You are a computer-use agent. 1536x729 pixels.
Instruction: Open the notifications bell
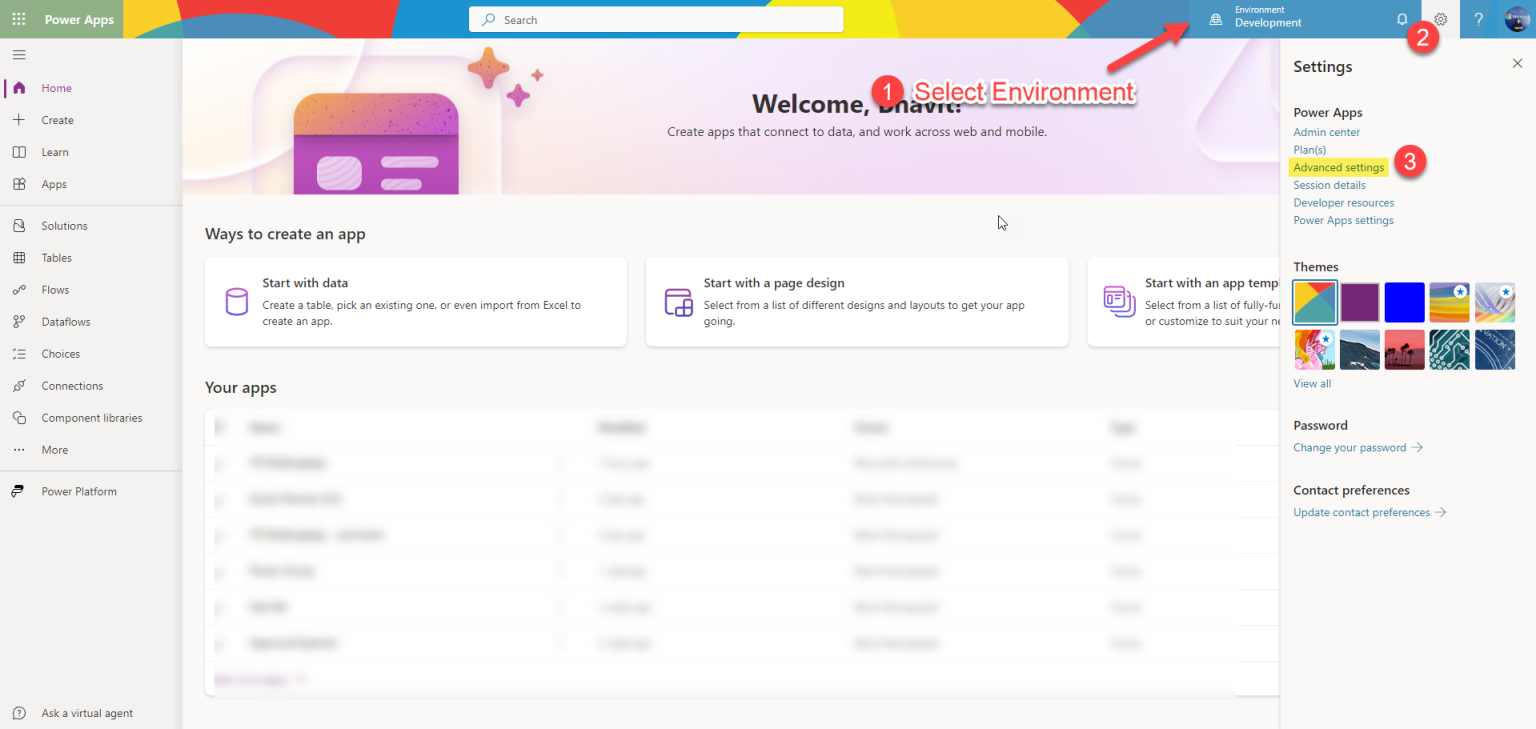click(1402, 19)
